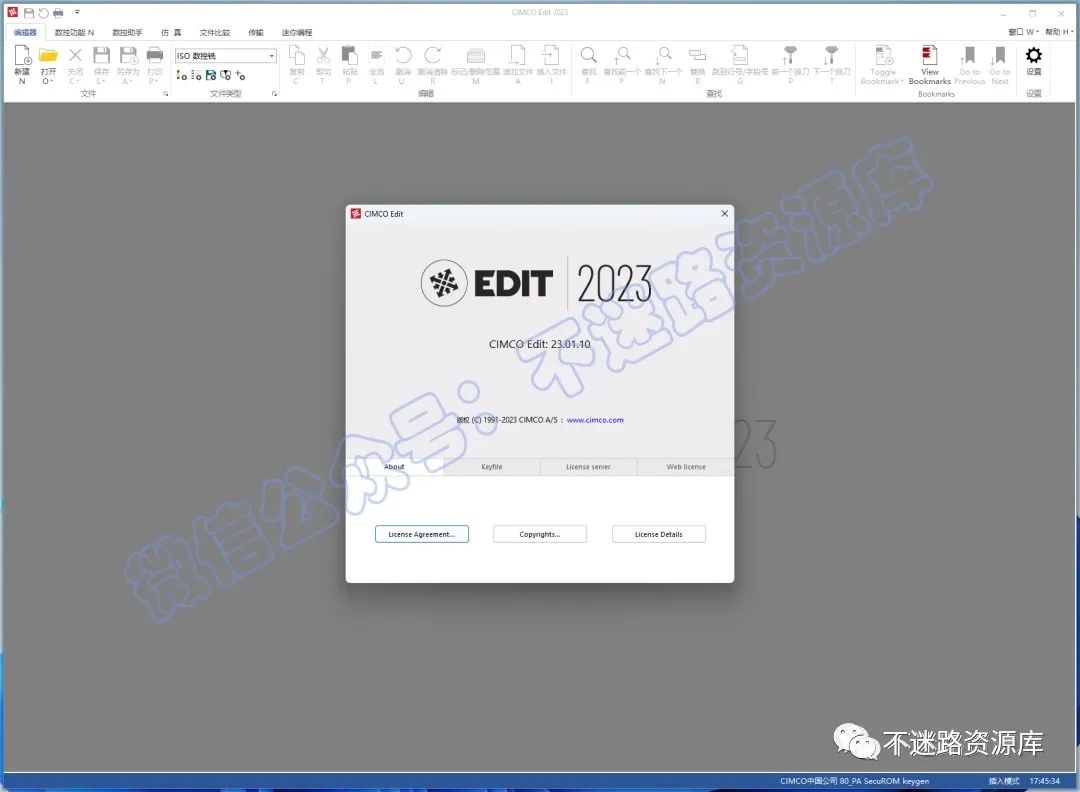Screen dimensions: 1080x792
Task: Switch to the 仿真 ribbon tab
Action: (x=172, y=32)
